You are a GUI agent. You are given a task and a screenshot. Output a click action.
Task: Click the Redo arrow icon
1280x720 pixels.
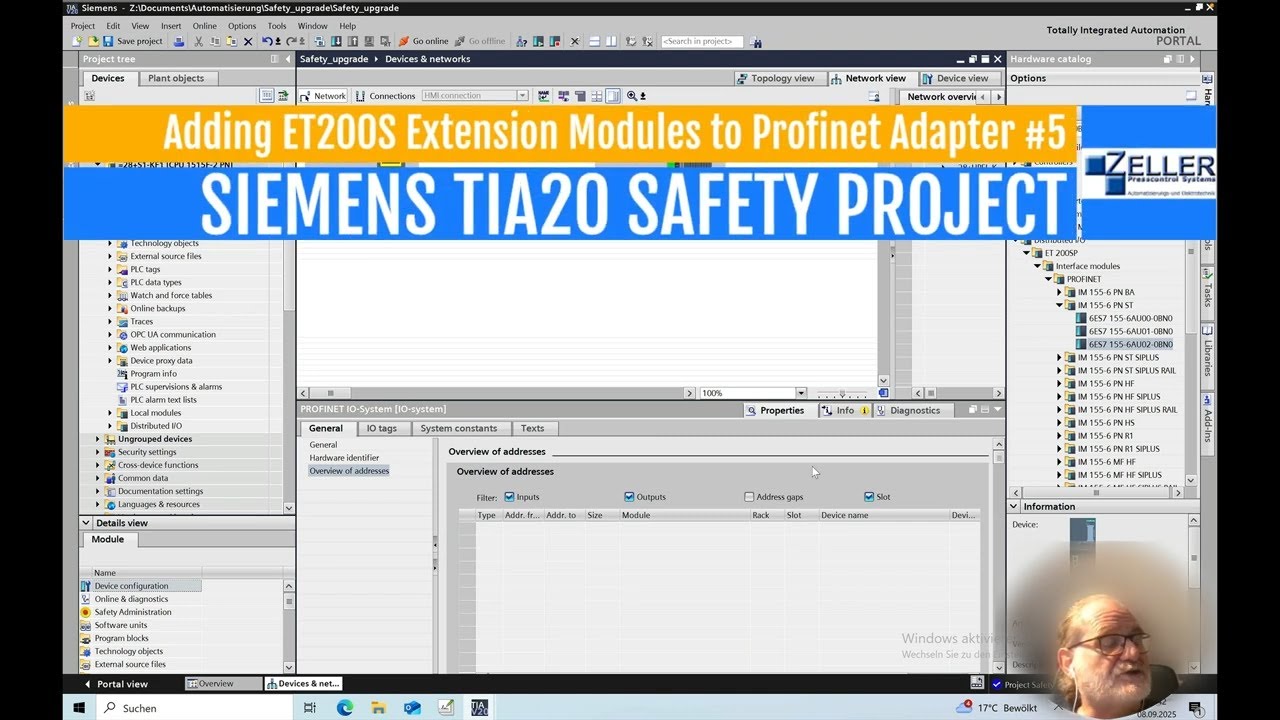pos(291,41)
